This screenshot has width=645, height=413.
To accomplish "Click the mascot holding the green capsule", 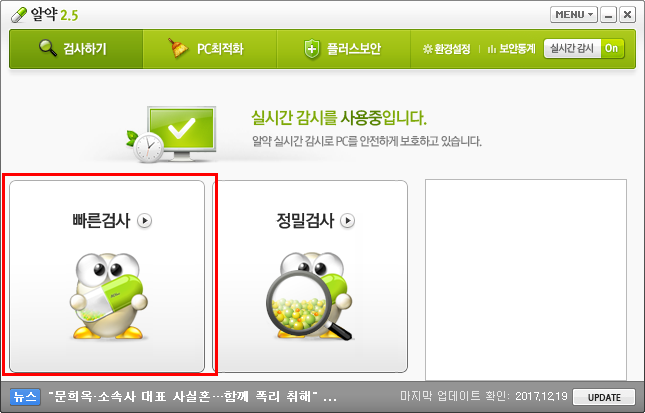I will pos(109,296).
